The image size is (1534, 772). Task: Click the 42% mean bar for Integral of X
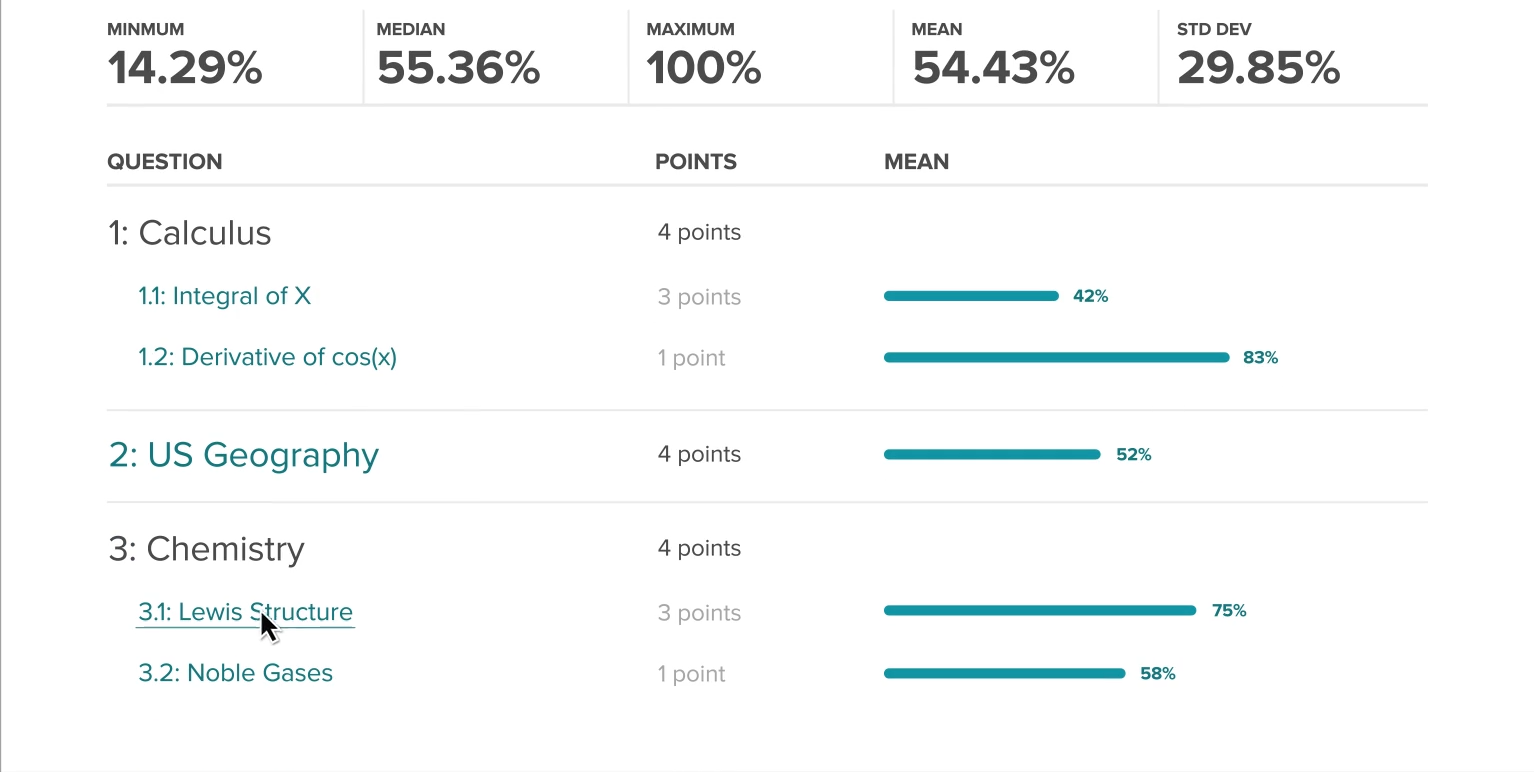pyautogui.click(x=970, y=296)
